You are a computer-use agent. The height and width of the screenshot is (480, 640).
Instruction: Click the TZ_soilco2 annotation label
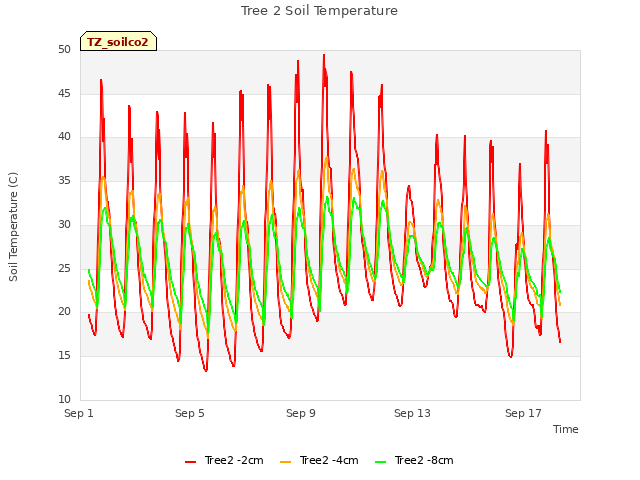click(x=118, y=41)
